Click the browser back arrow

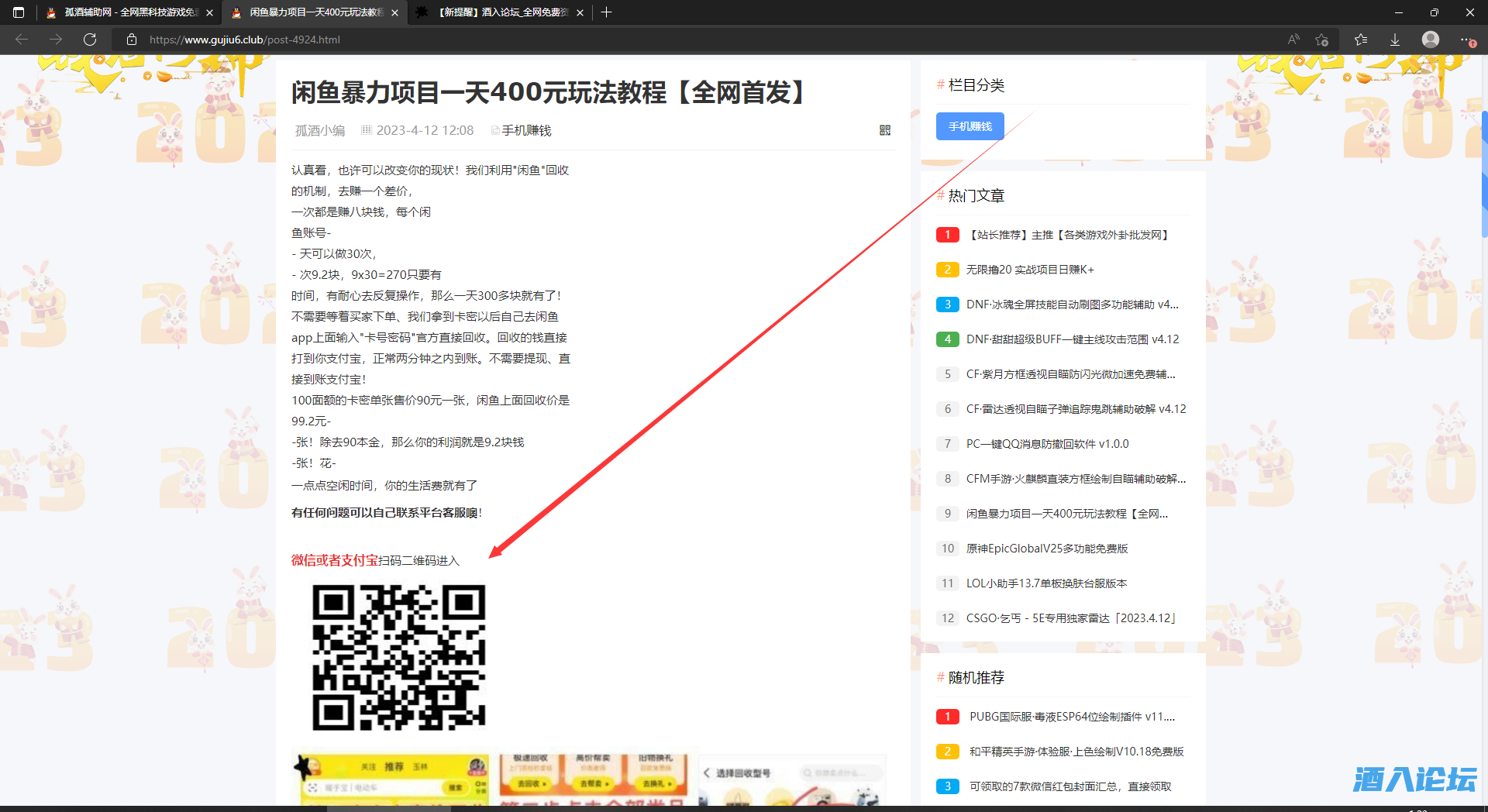[22, 40]
